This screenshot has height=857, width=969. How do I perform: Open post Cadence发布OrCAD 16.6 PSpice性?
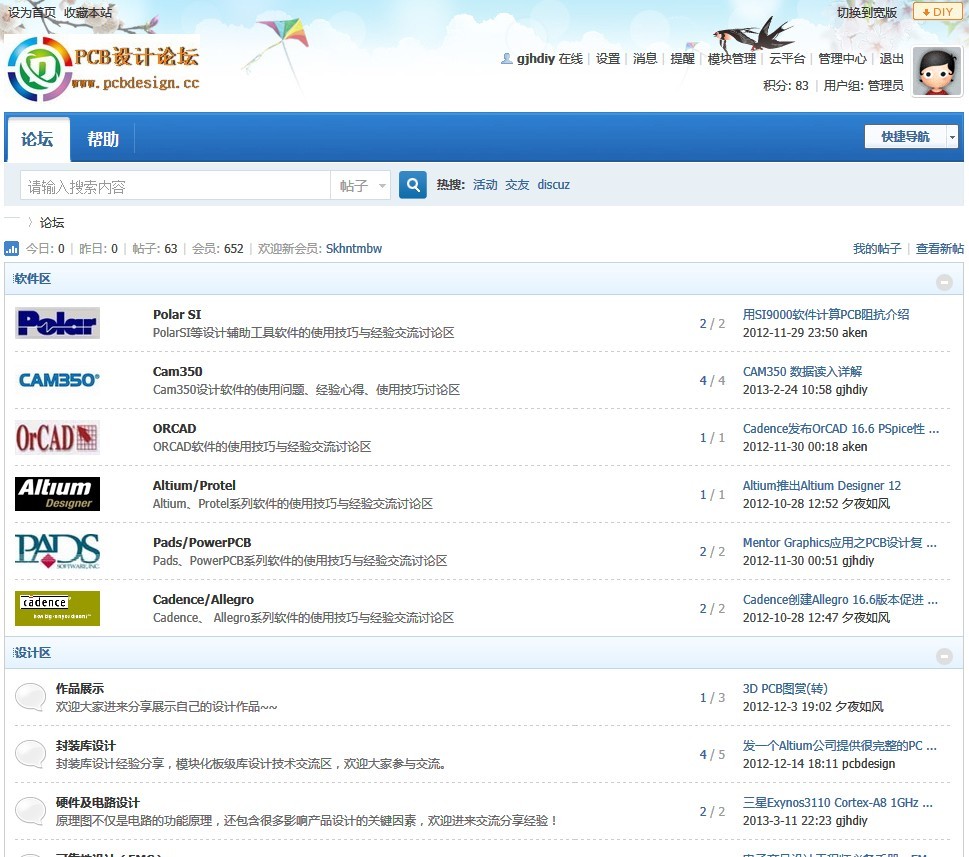click(840, 428)
